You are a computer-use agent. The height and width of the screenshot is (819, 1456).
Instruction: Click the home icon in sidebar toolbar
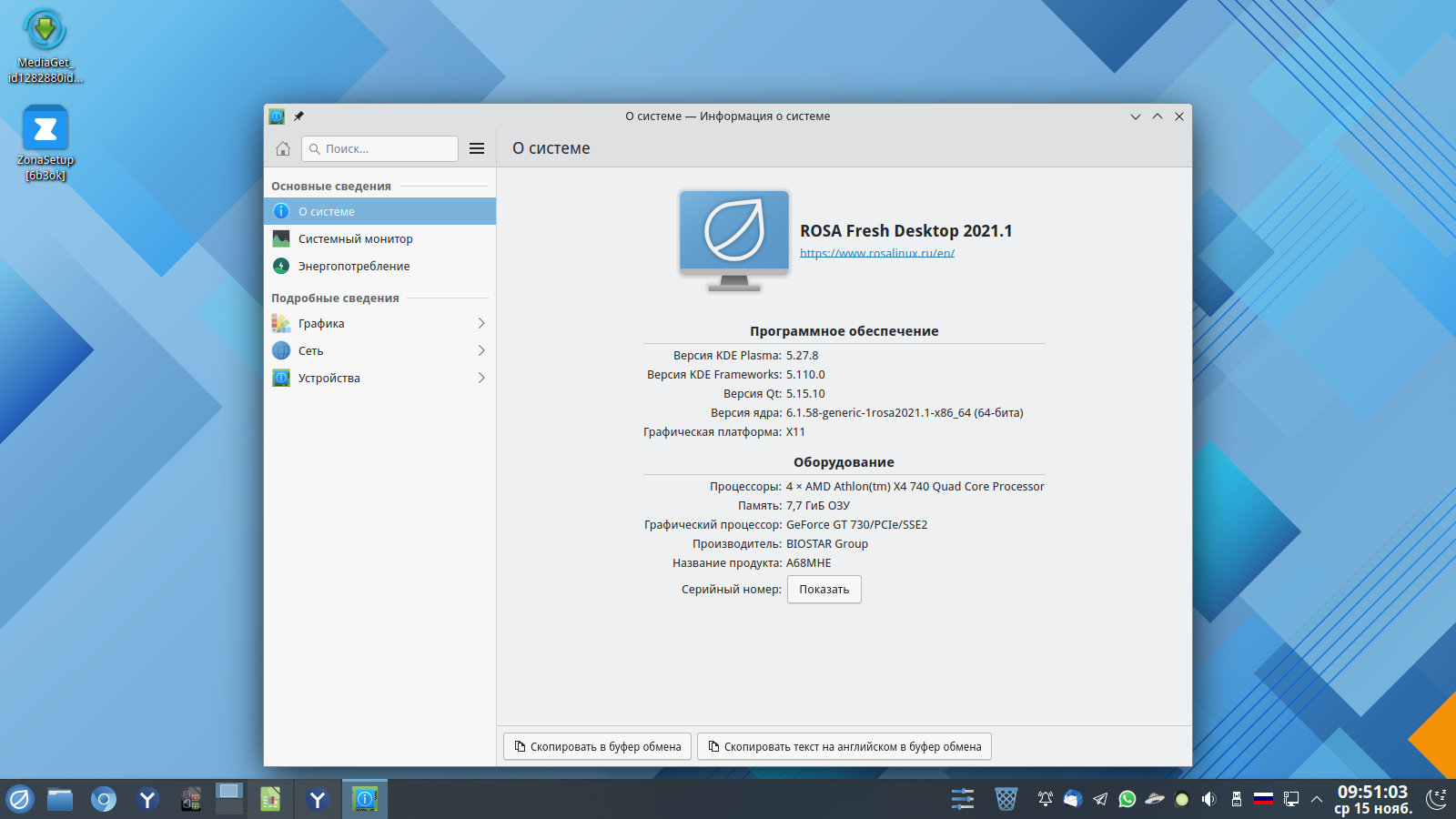(x=283, y=148)
